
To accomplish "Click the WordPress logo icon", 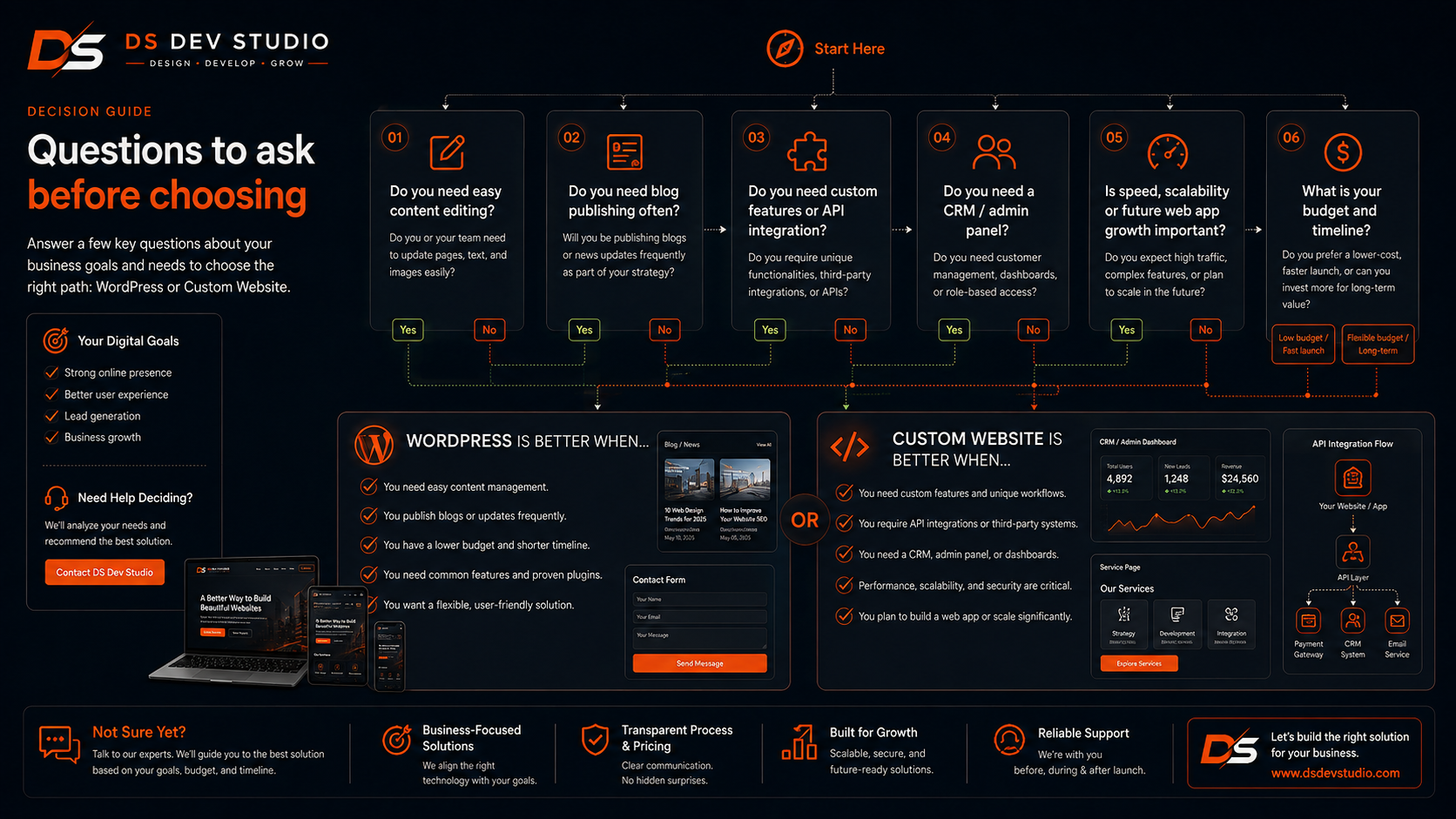I will [x=374, y=445].
